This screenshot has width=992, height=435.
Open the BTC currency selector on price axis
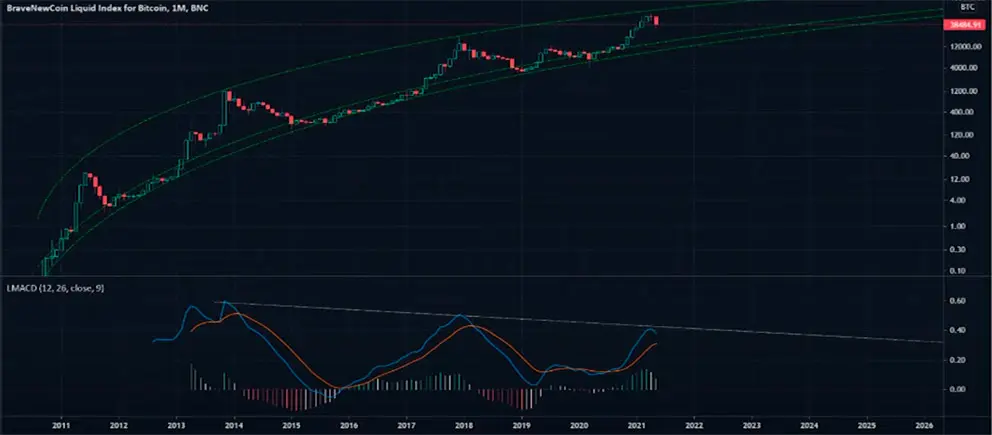pyautogui.click(x=966, y=7)
